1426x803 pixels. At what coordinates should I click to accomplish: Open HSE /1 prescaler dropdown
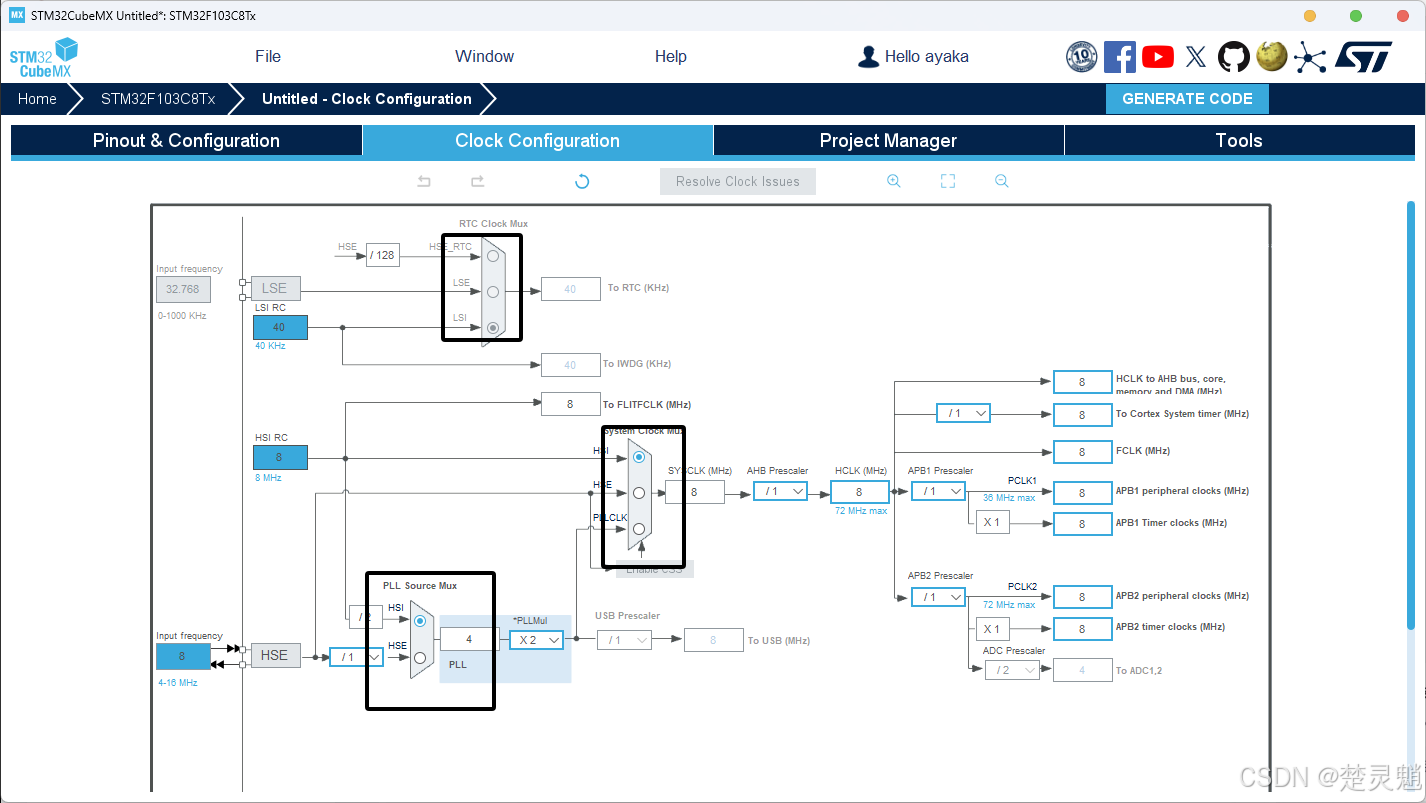tap(356, 657)
